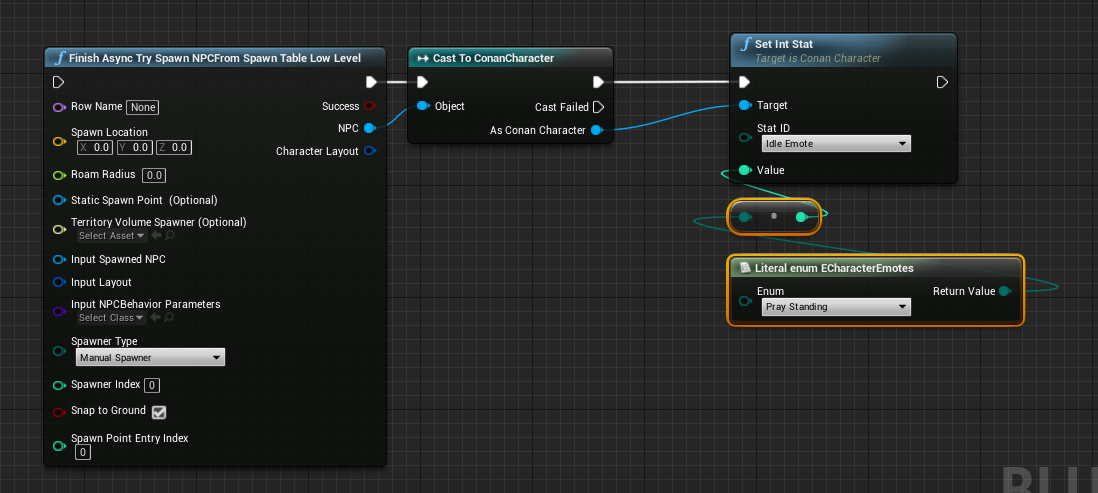This screenshot has width=1098, height=493.
Task: Click the Roam Radius value field
Action: tap(154, 176)
